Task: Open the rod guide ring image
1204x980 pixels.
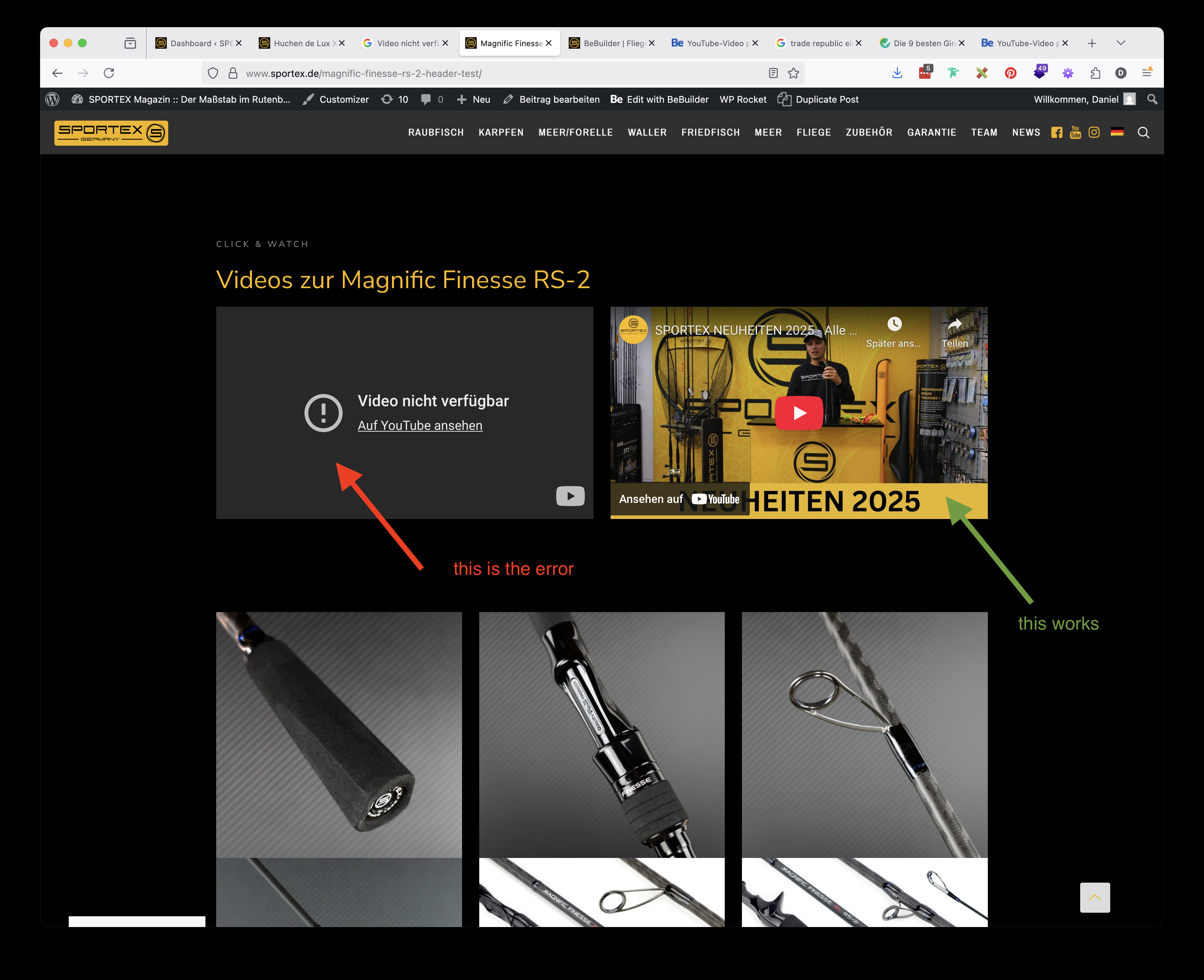Action: pyautogui.click(x=864, y=735)
